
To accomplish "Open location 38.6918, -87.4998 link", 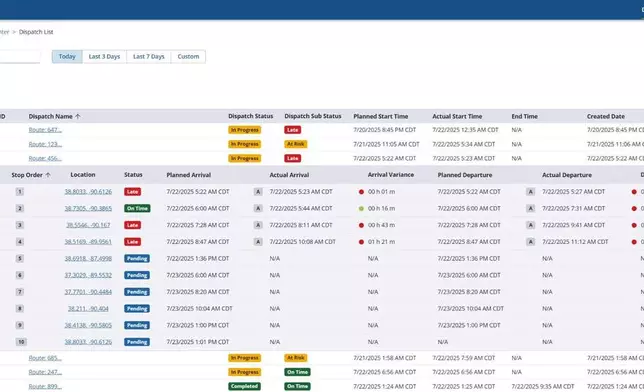I will click(88, 258).
